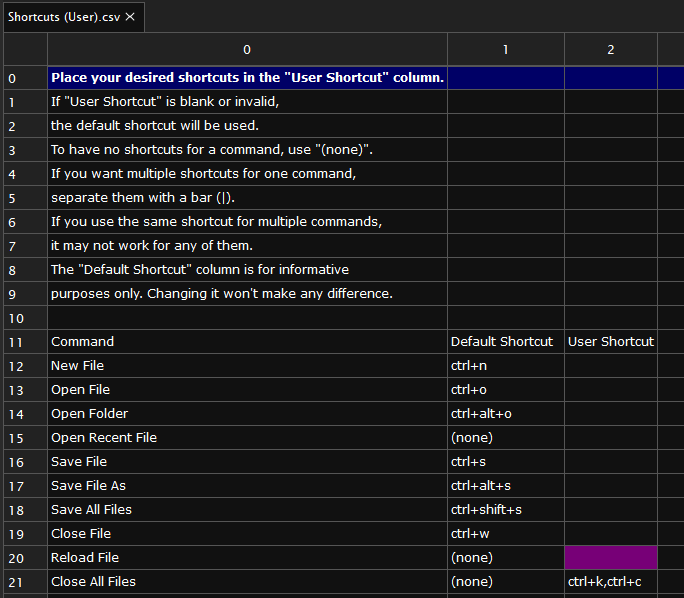Screen dimensions: 684x598
Task: Select the 'New File' command cell
Action: 247,366
